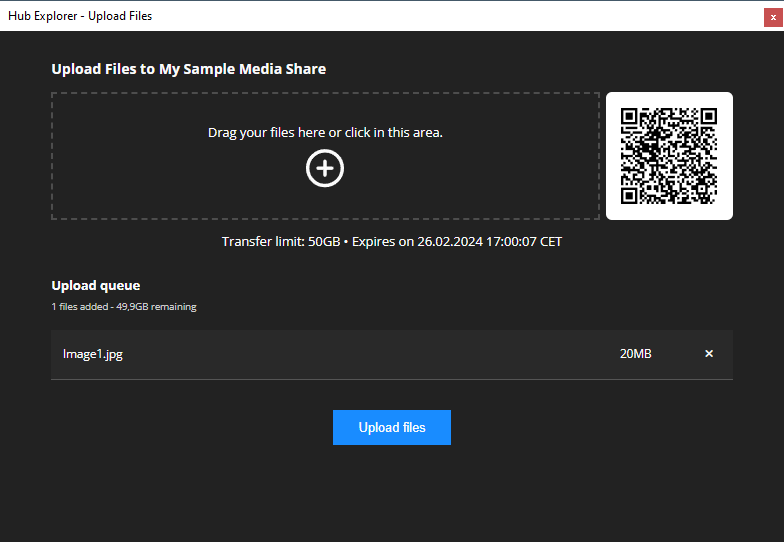Close the Hub Explorer upload window

[773, 16]
